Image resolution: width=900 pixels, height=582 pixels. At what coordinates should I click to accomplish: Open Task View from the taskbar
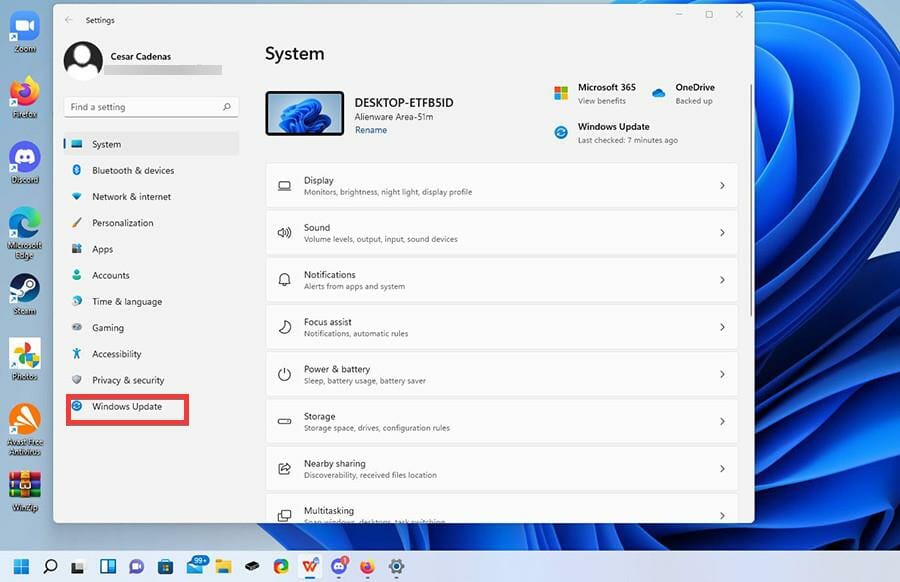(x=78, y=567)
